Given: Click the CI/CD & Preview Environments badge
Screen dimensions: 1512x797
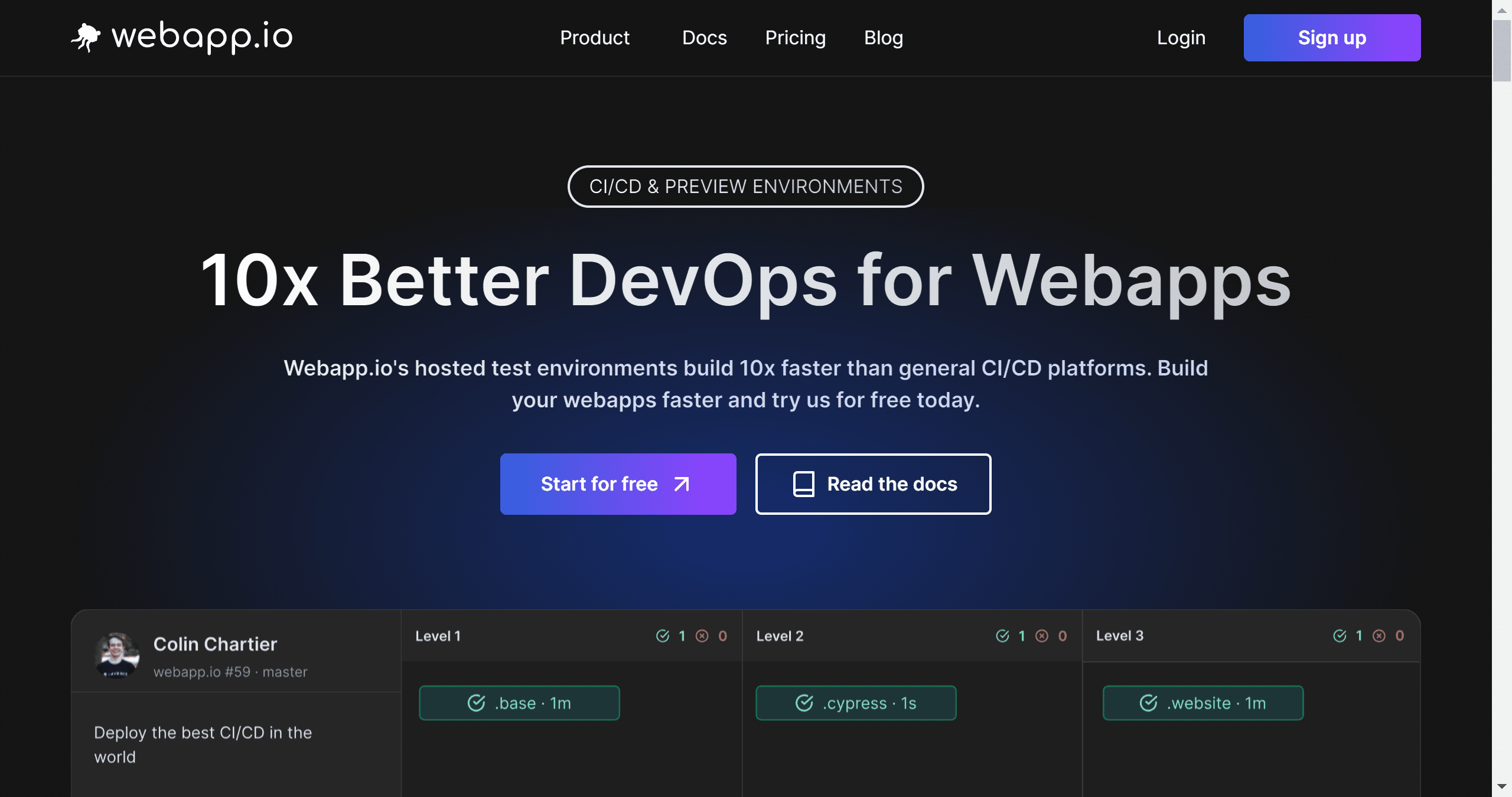Looking at the screenshot, I should pyautogui.click(x=745, y=187).
